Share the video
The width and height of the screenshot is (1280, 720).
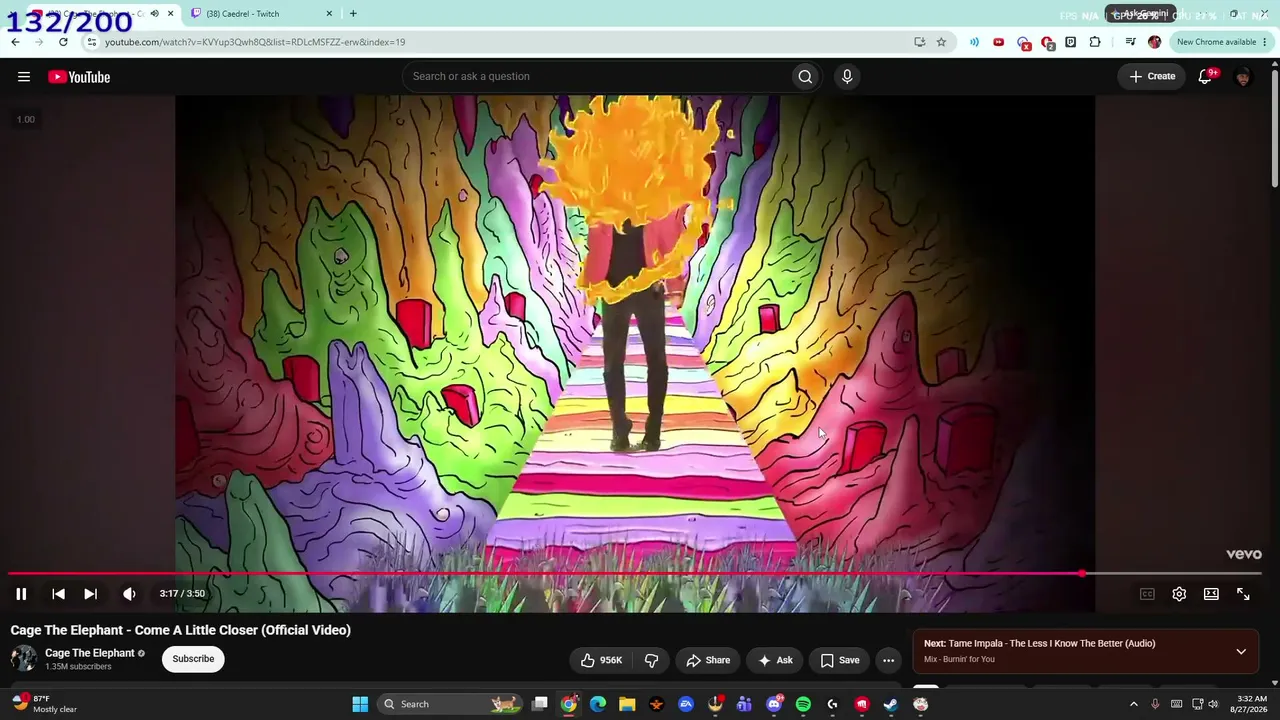(708, 660)
